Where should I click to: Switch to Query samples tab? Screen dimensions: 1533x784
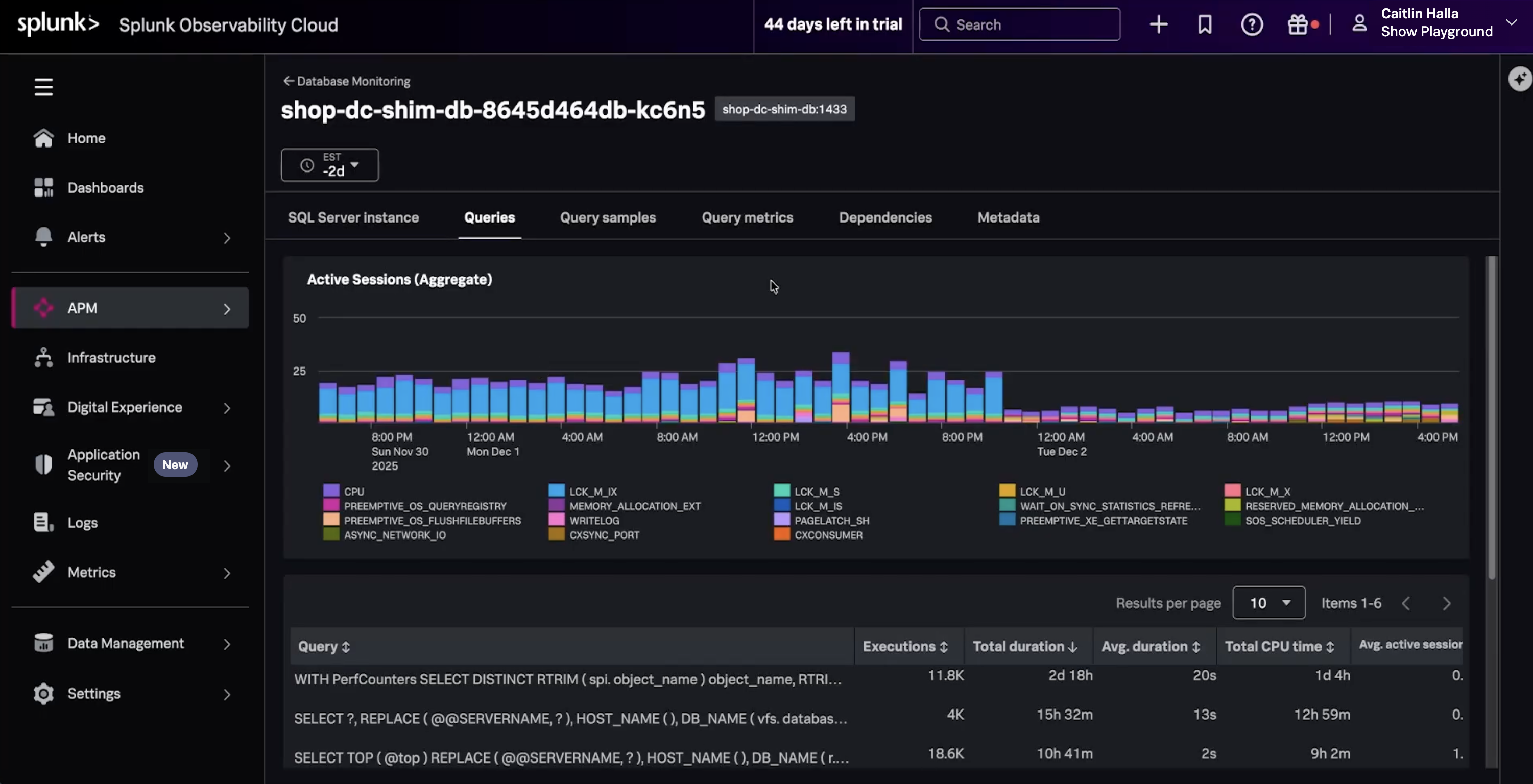click(x=608, y=217)
